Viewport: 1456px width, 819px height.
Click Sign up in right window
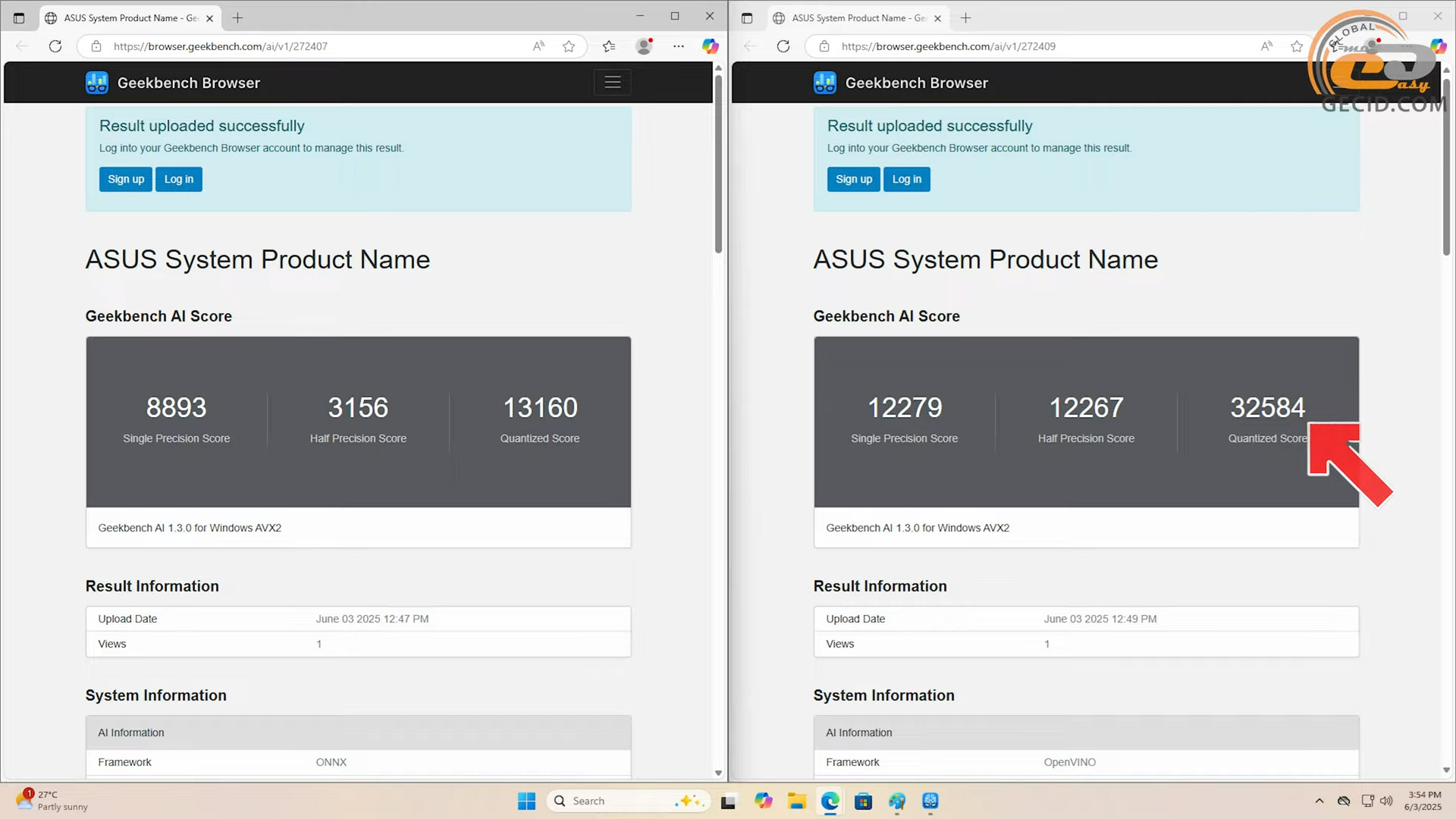coord(854,179)
